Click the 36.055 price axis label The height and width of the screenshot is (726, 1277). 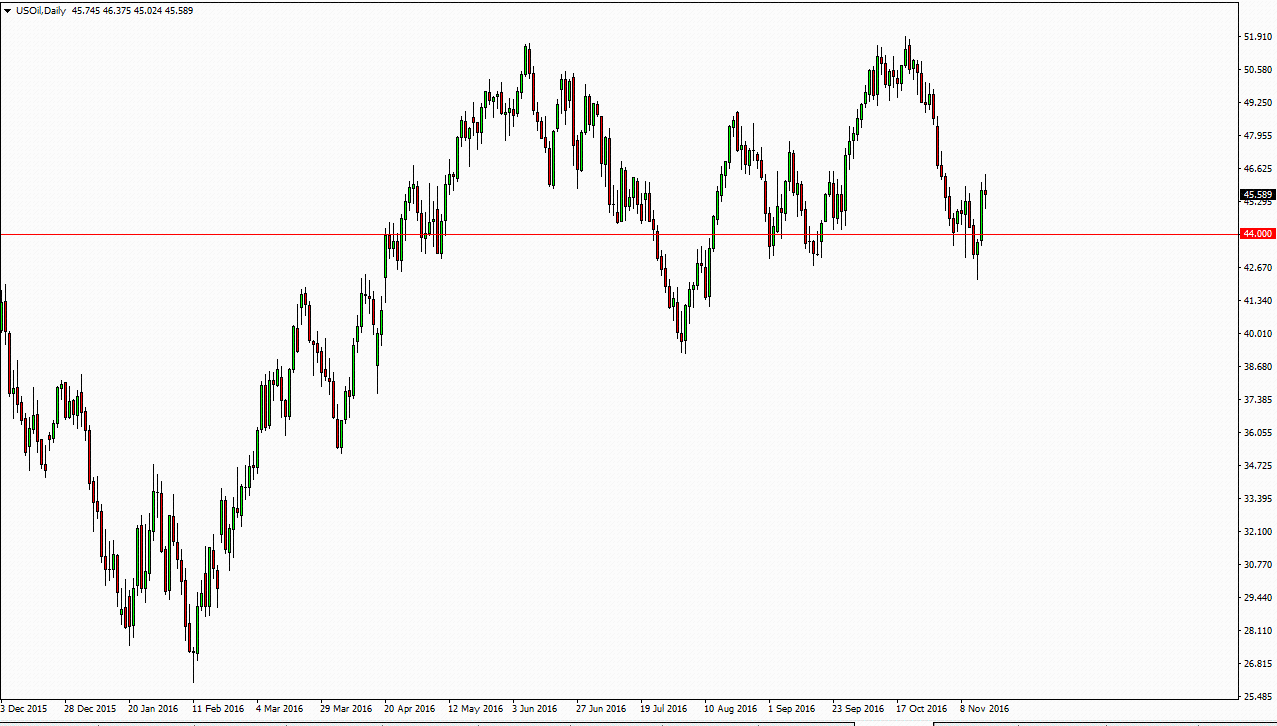(1257, 433)
